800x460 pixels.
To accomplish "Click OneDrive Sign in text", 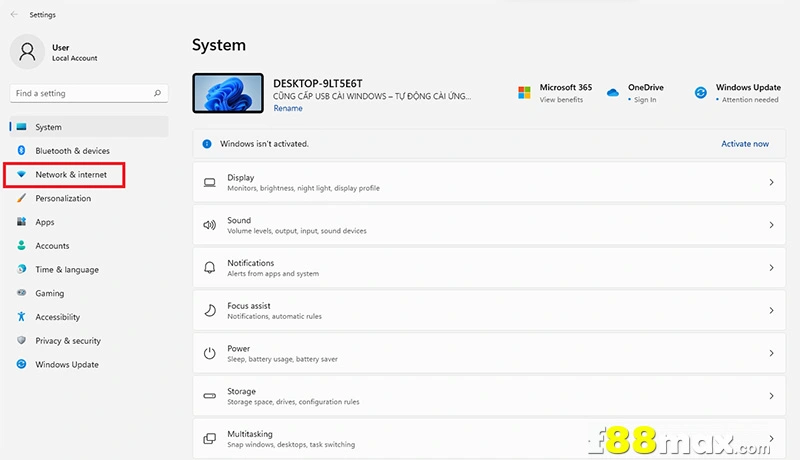I will coord(645,99).
